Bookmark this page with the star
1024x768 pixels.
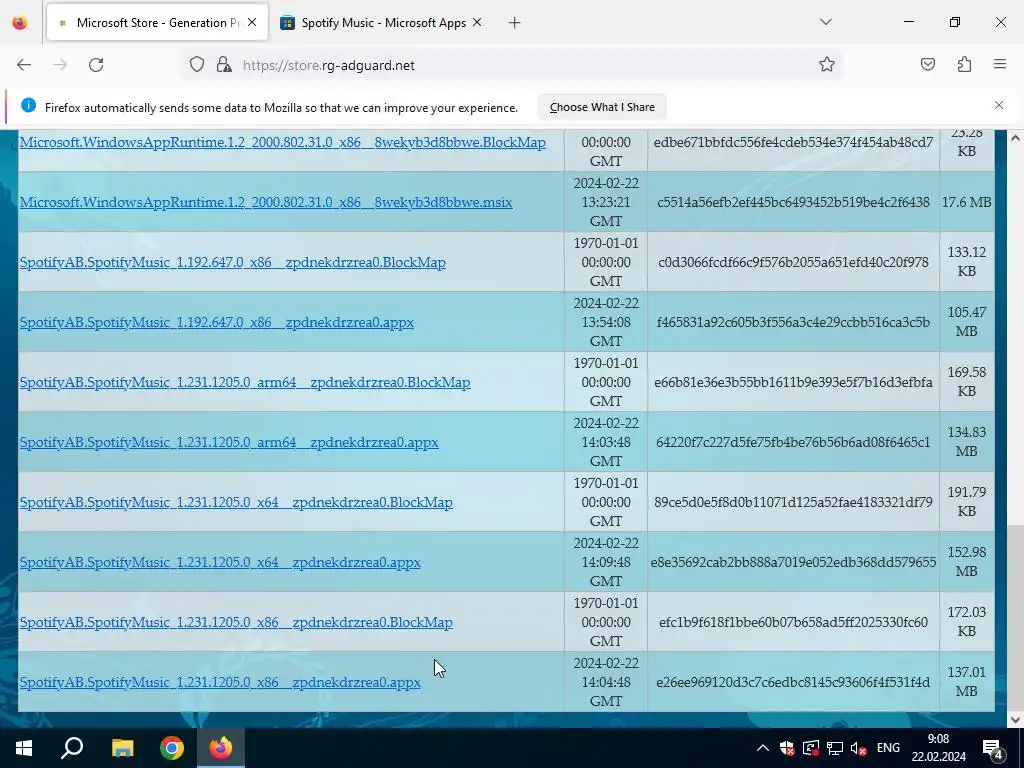click(x=827, y=64)
